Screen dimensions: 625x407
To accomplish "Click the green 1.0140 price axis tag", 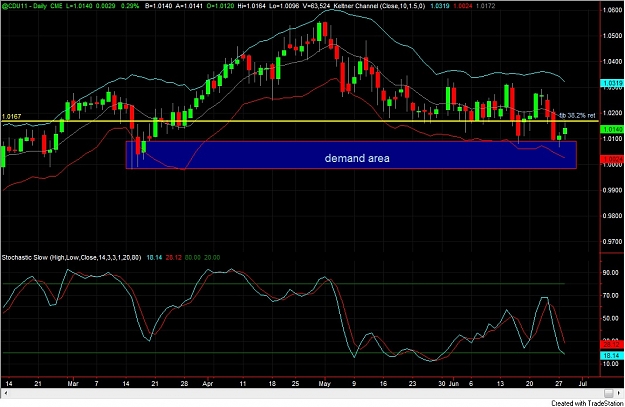I will click(x=612, y=129).
